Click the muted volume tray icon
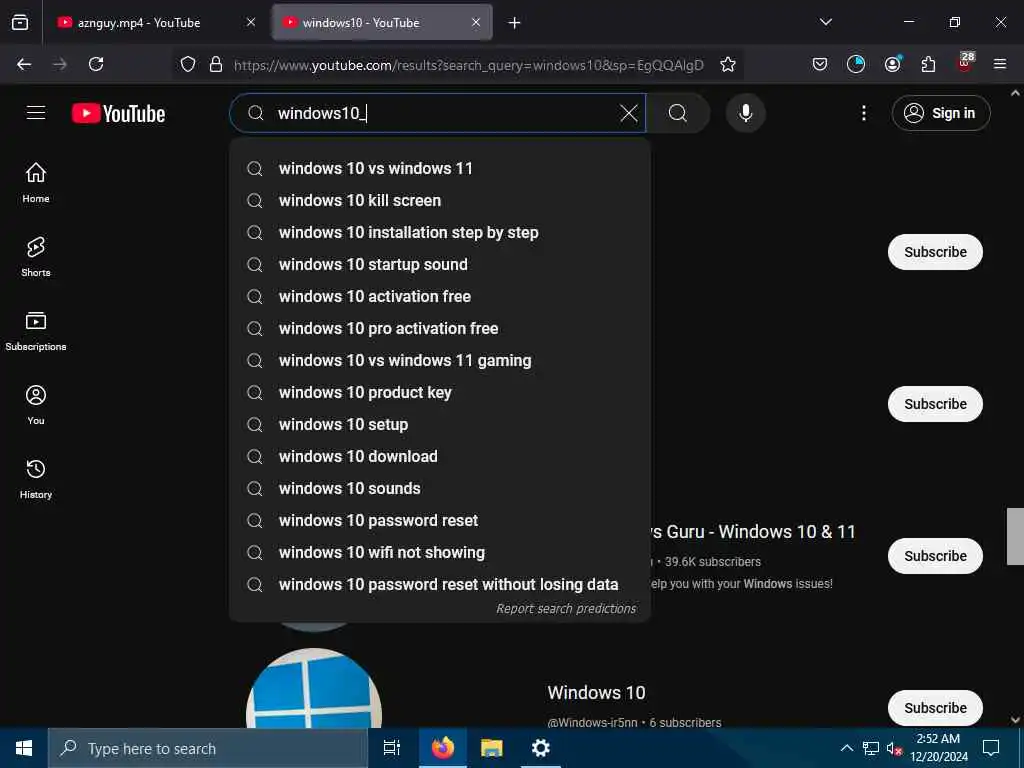The image size is (1024, 768). pyautogui.click(x=894, y=748)
